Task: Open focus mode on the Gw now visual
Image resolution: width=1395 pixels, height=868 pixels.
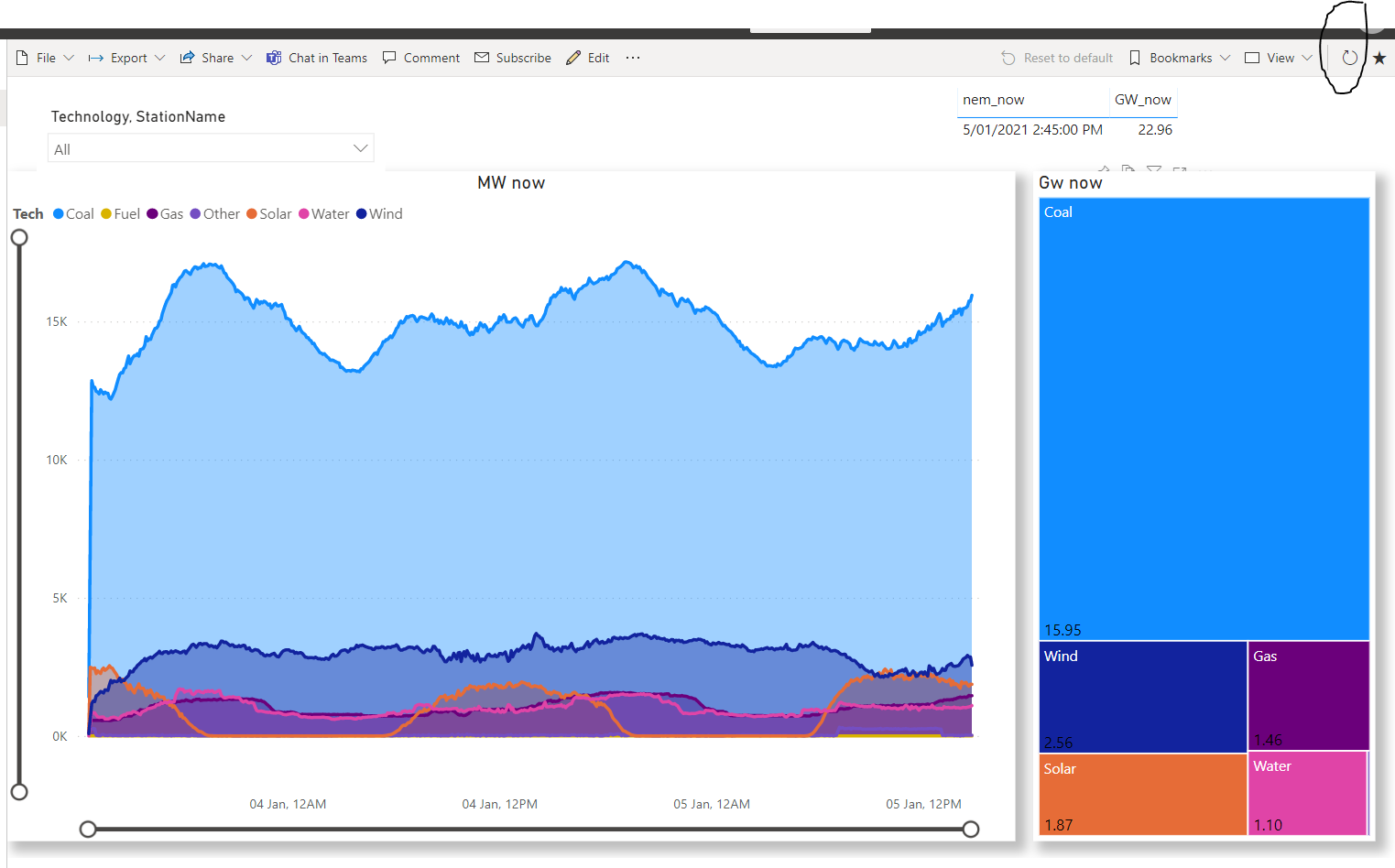Action: point(1180,169)
